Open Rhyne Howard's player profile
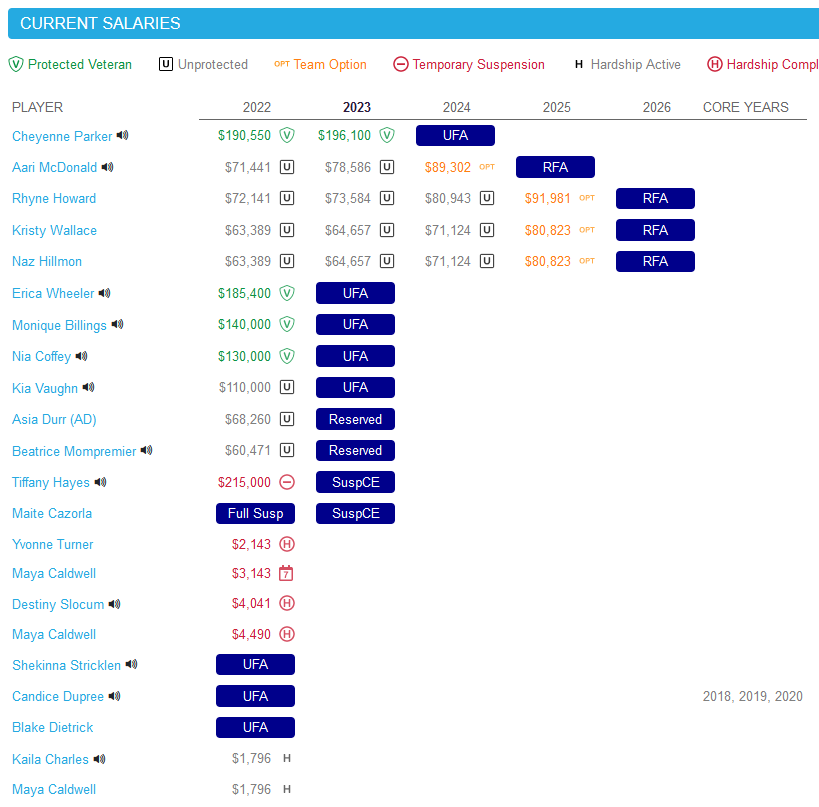The image size is (819, 807). [53, 199]
